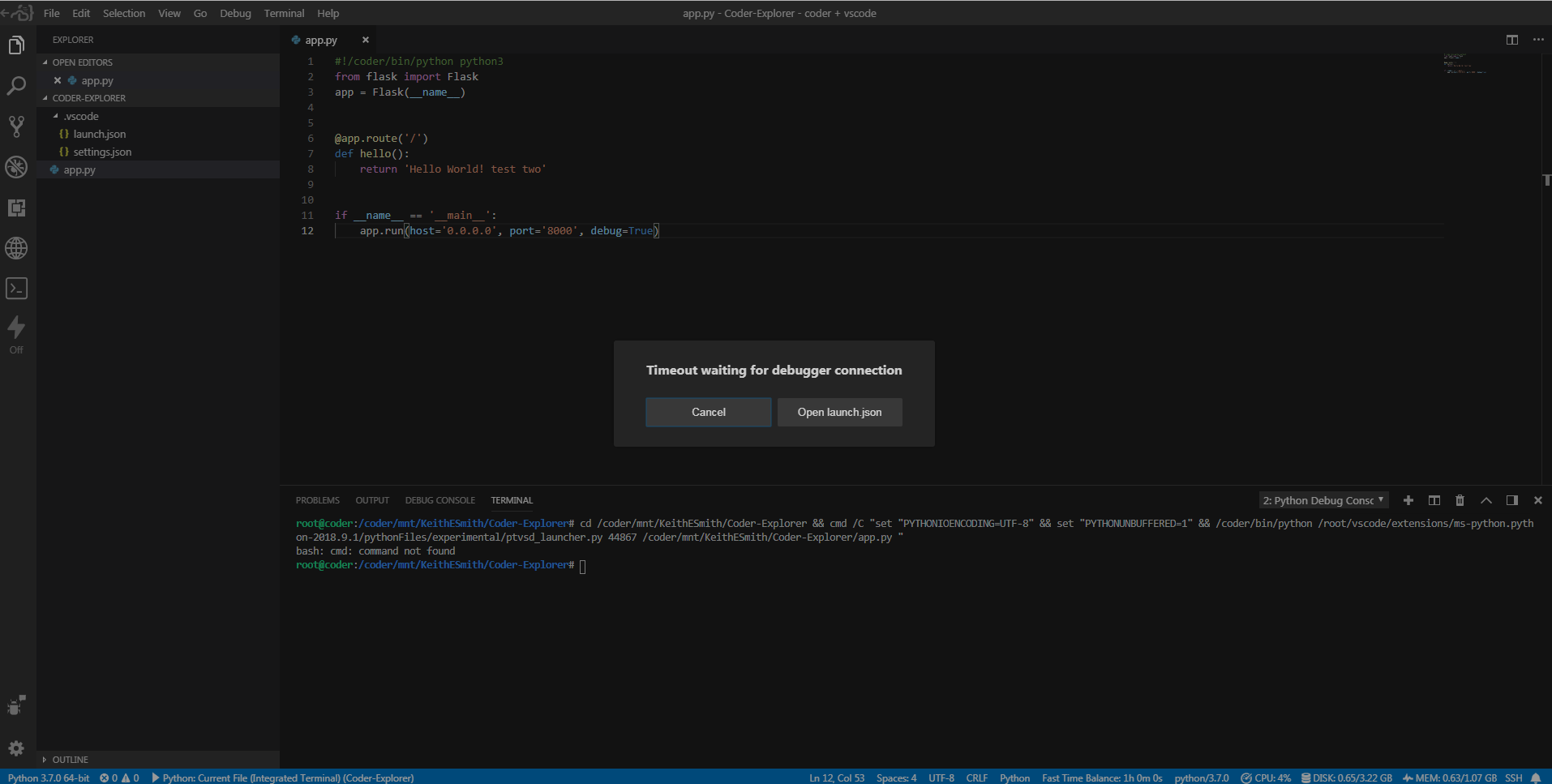Click Ln 12, Col 53 in status bar
1552x784 pixels.
click(x=837, y=778)
